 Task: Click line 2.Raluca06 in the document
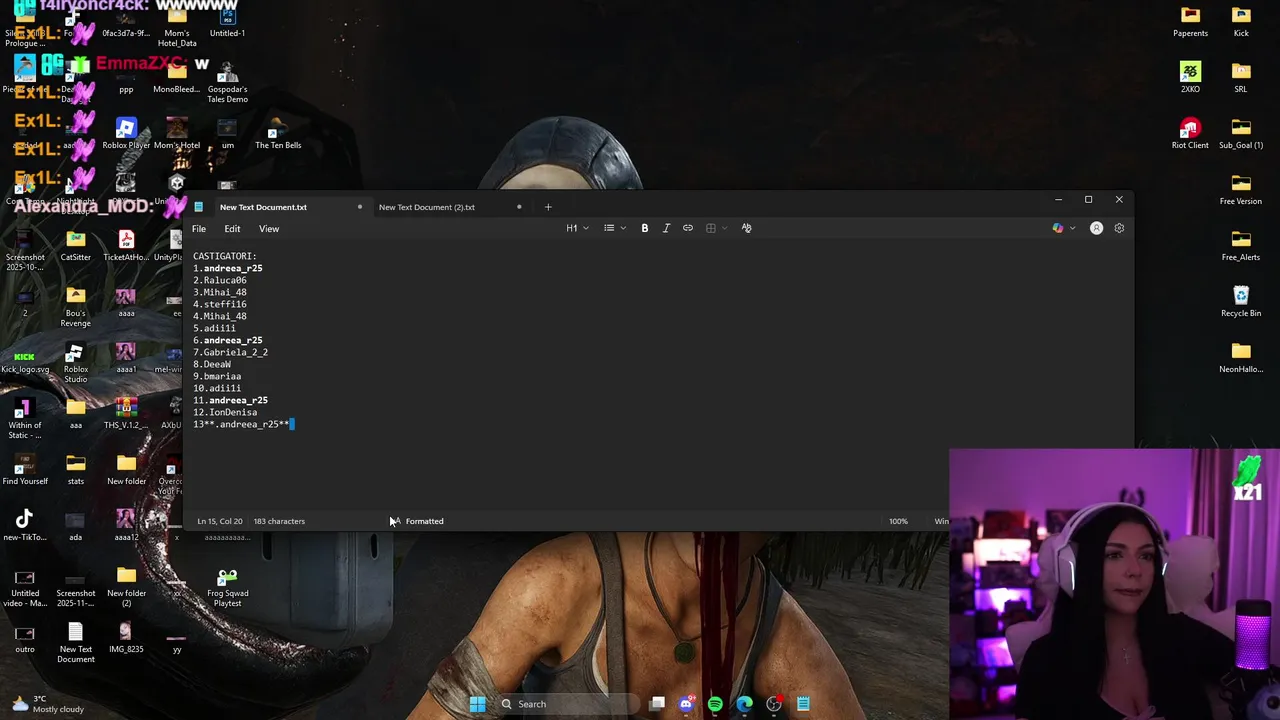(x=219, y=280)
